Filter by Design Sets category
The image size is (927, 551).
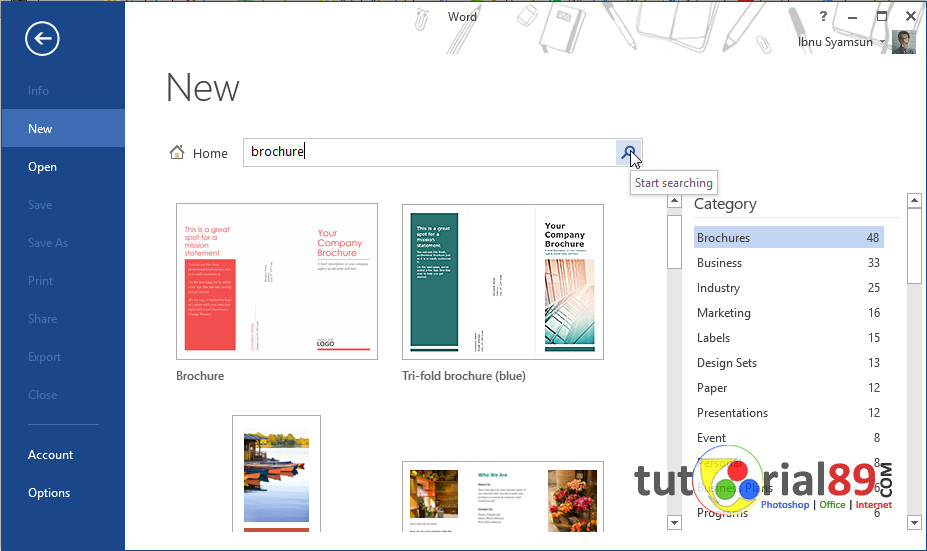pos(789,363)
